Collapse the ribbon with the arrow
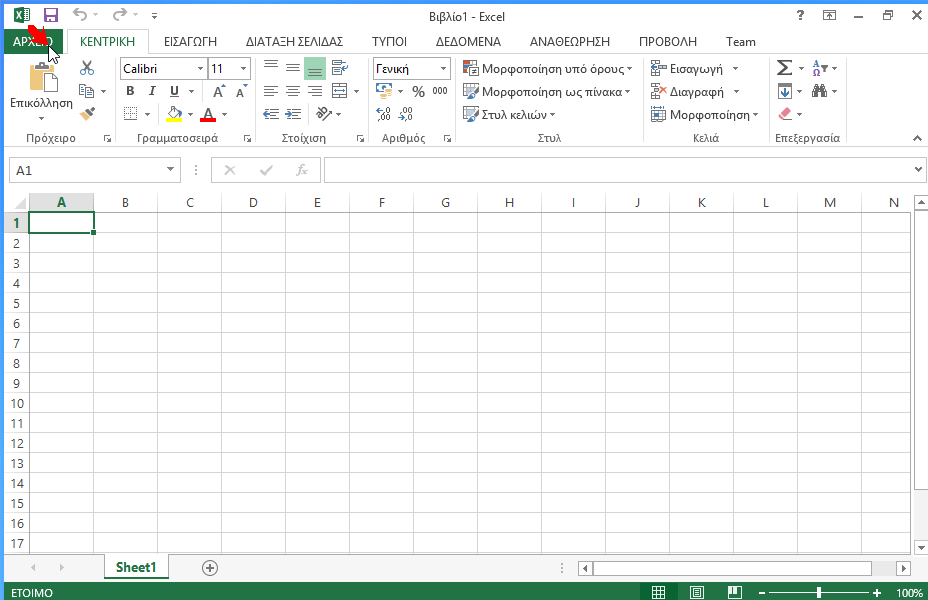The width and height of the screenshot is (928, 600). [917, 138]
